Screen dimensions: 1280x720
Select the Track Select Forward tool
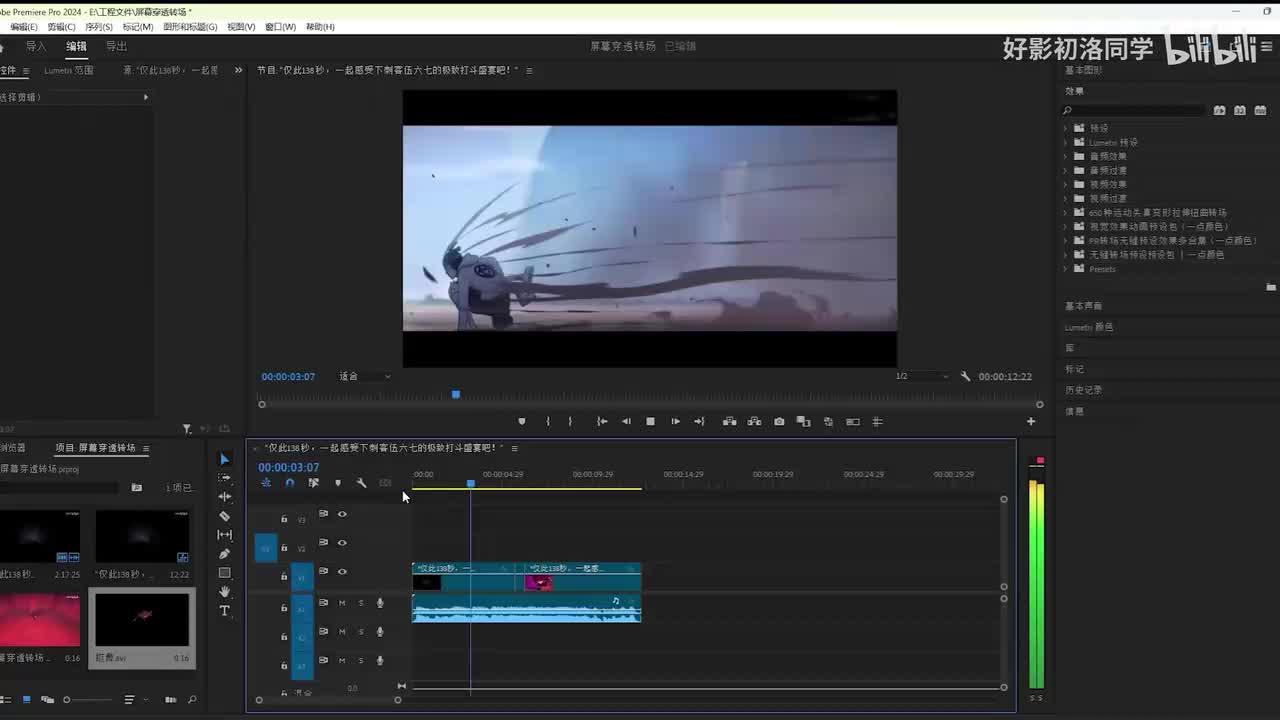pos(224,478)
